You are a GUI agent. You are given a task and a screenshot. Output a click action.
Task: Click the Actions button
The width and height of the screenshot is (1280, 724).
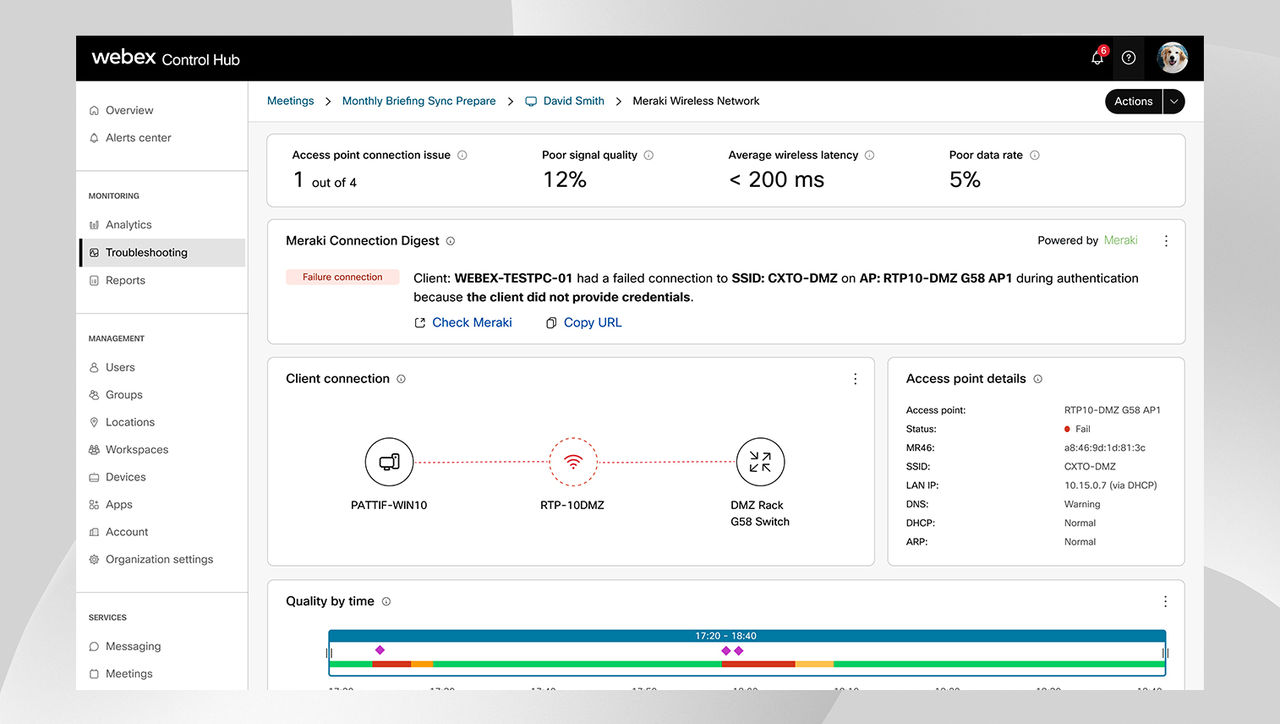click(1133, 101)
